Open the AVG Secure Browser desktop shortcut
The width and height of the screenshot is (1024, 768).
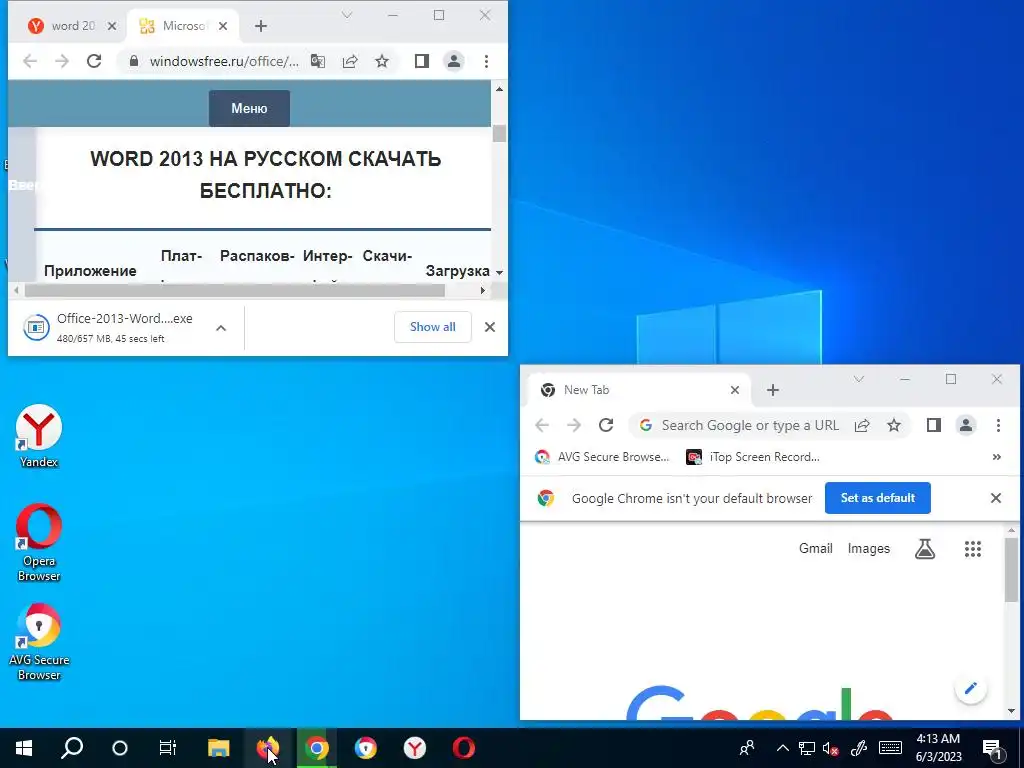pos(39,642)
